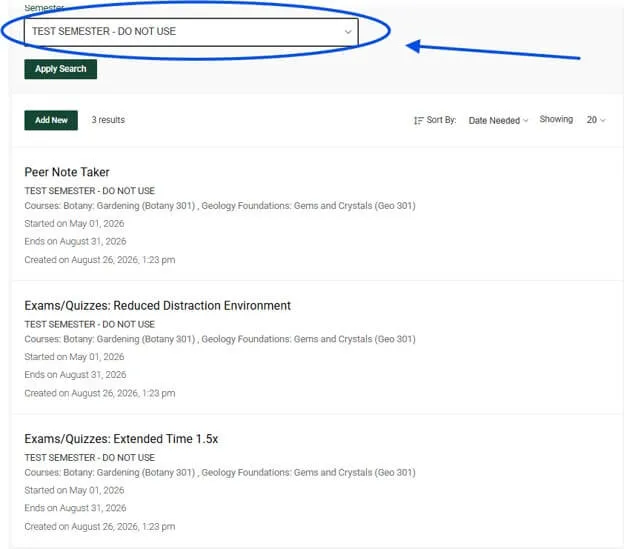Image resolution: width=624 pixels, height=549 pixels.
Task: Click Started on line under Reduced Distraction Environment
Action: click(74, 357)
